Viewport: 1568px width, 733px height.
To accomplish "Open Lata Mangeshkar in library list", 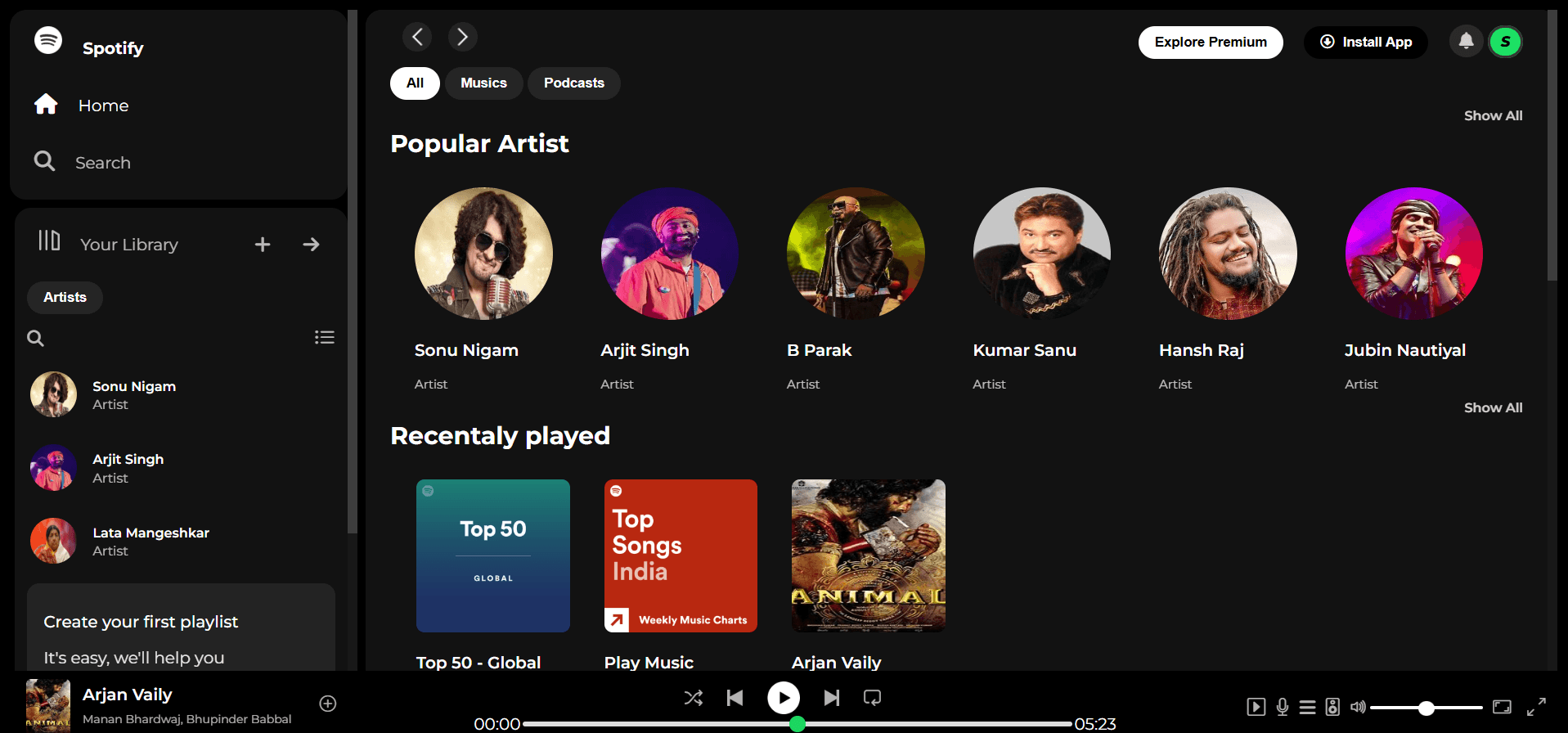I will 180,541.
